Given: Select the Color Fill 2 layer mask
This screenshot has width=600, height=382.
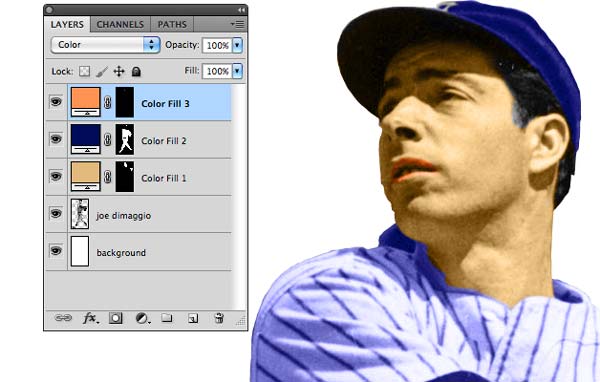Looking at the screenshot, I should pyautogui.click(x=125, y=139).
